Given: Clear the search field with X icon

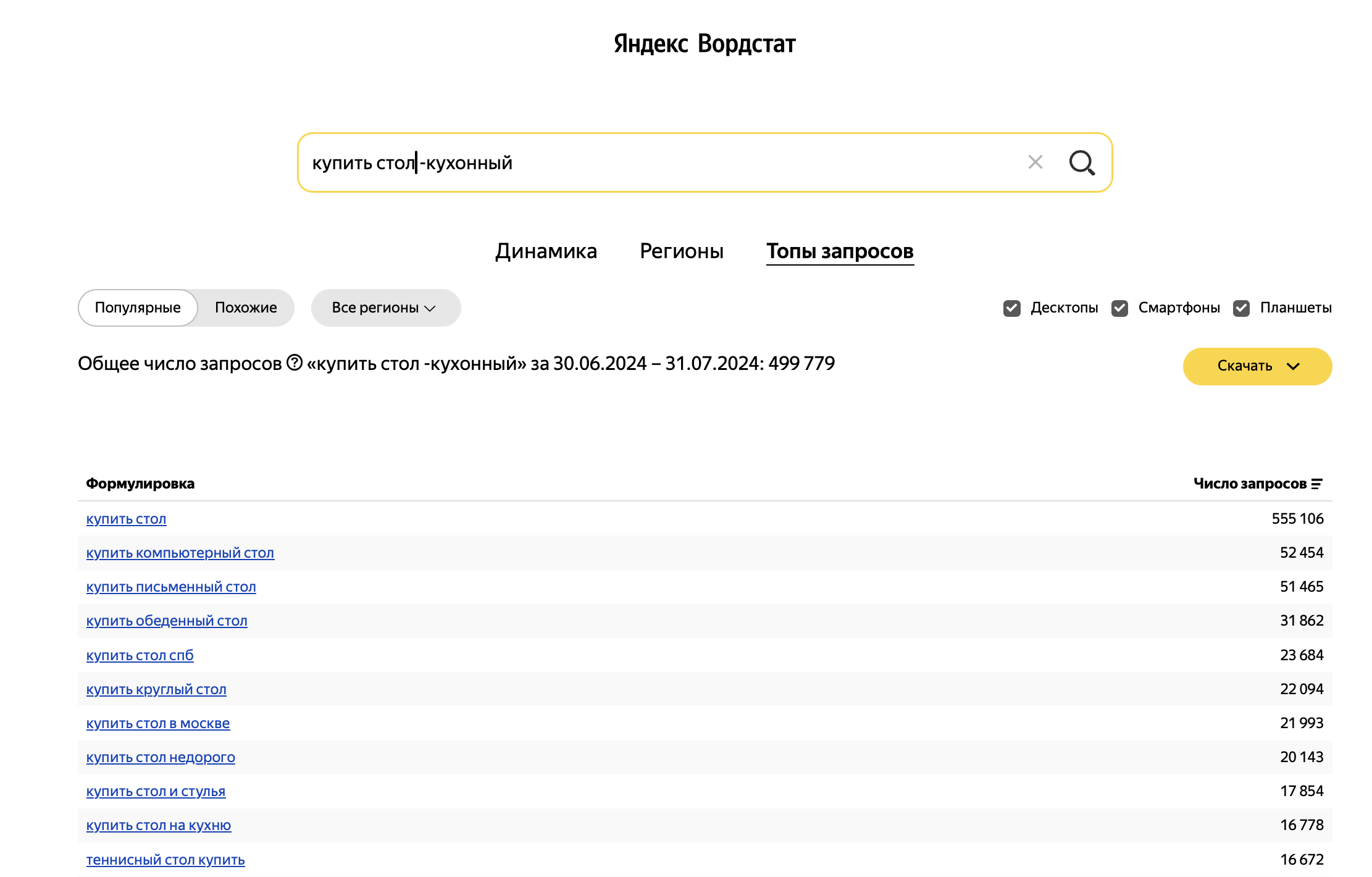Looking at the screenshot, I should point(1035,162).
